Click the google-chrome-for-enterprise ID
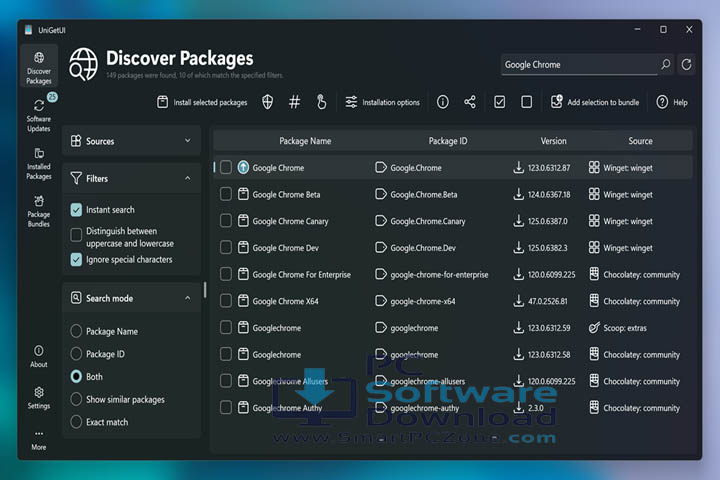Screen dimensions: 720x480 tap(439, 275)
